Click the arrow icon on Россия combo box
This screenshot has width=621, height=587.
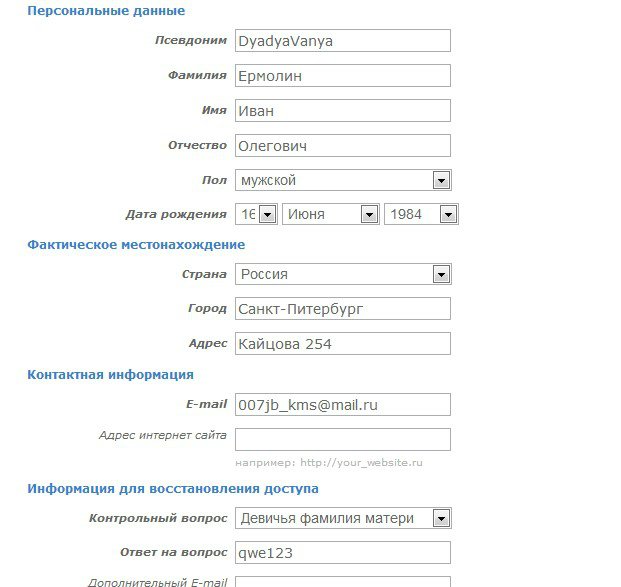441,274
